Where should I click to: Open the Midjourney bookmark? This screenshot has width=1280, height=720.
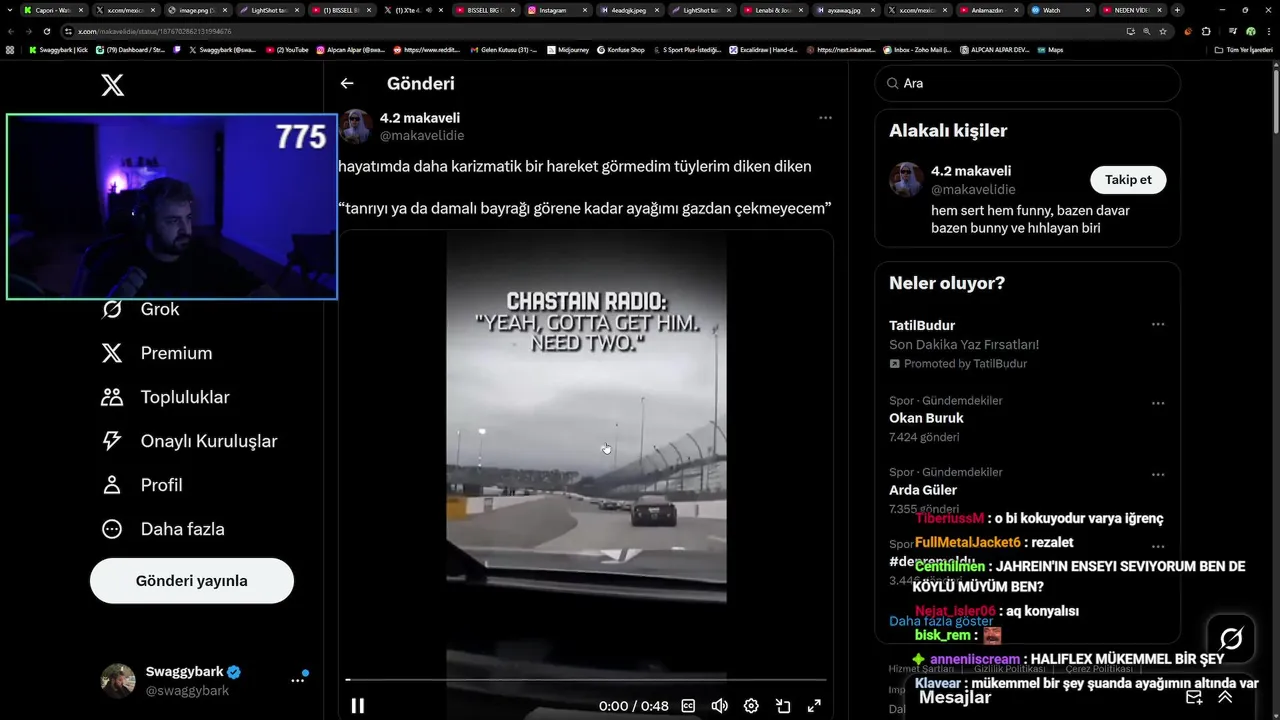click(x=567, y=49)
